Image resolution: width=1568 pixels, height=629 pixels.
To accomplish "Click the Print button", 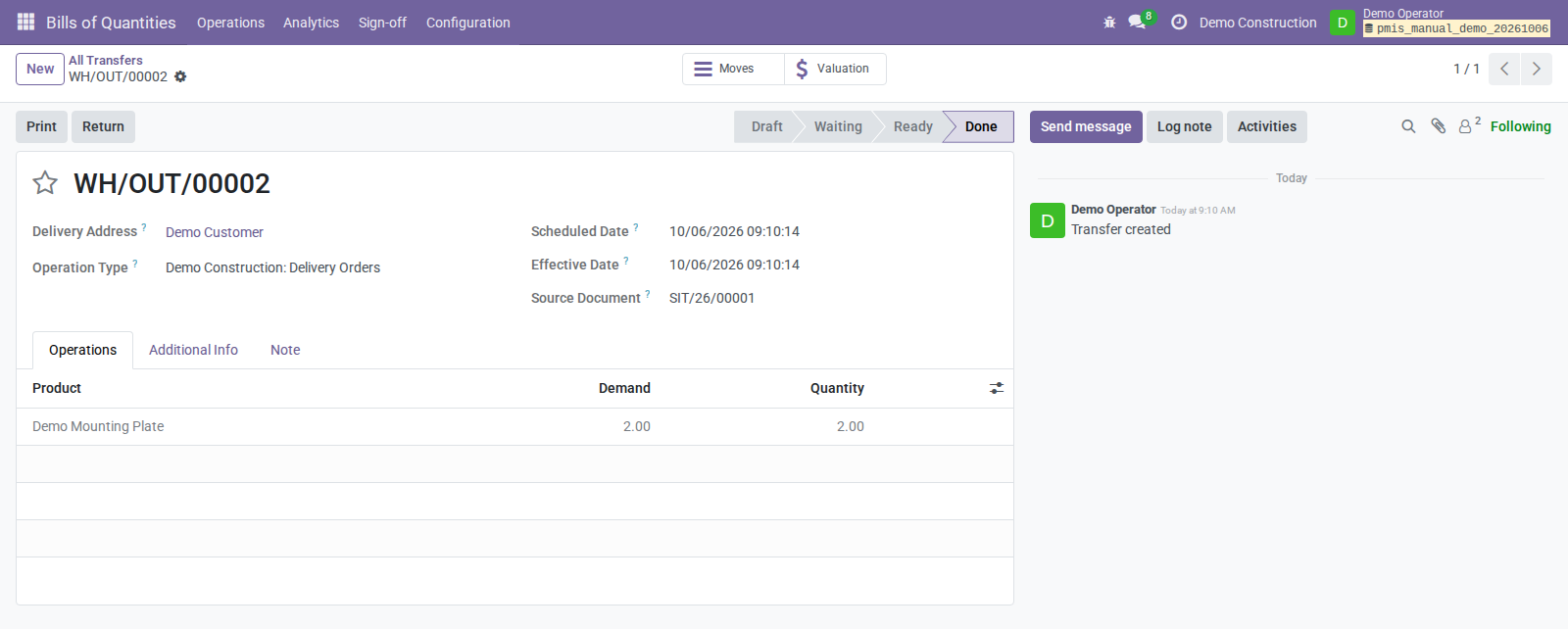I will click(x=41, y=126).
